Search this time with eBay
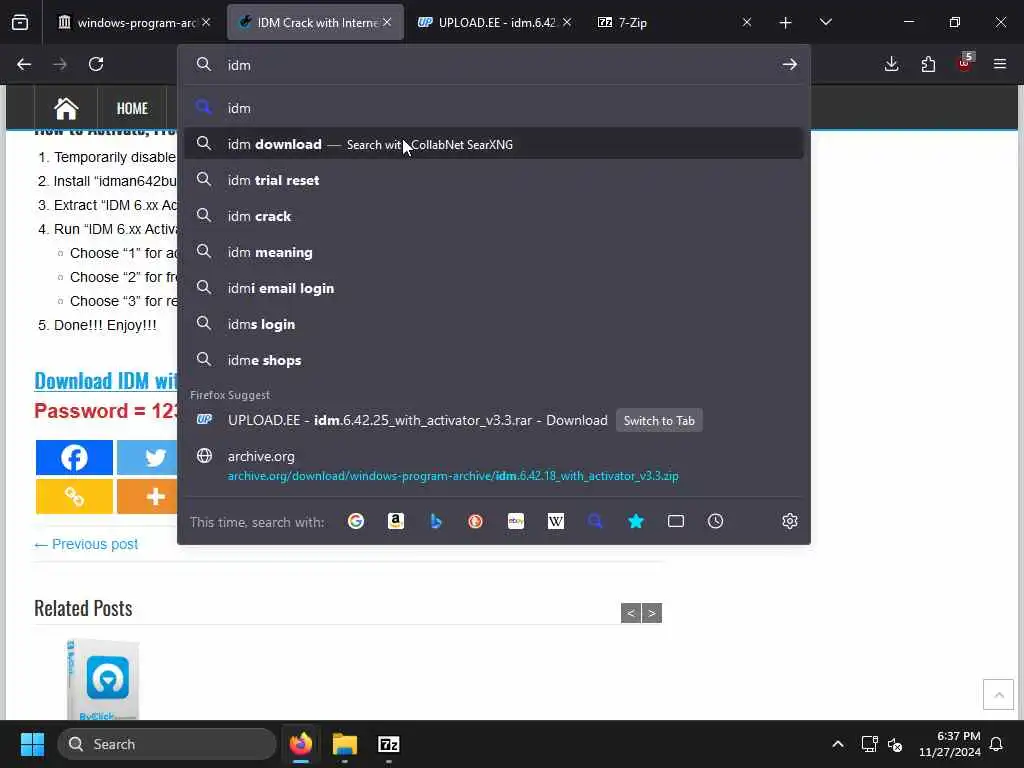This screenshot has height=768, width=1024. coord(516,521)
